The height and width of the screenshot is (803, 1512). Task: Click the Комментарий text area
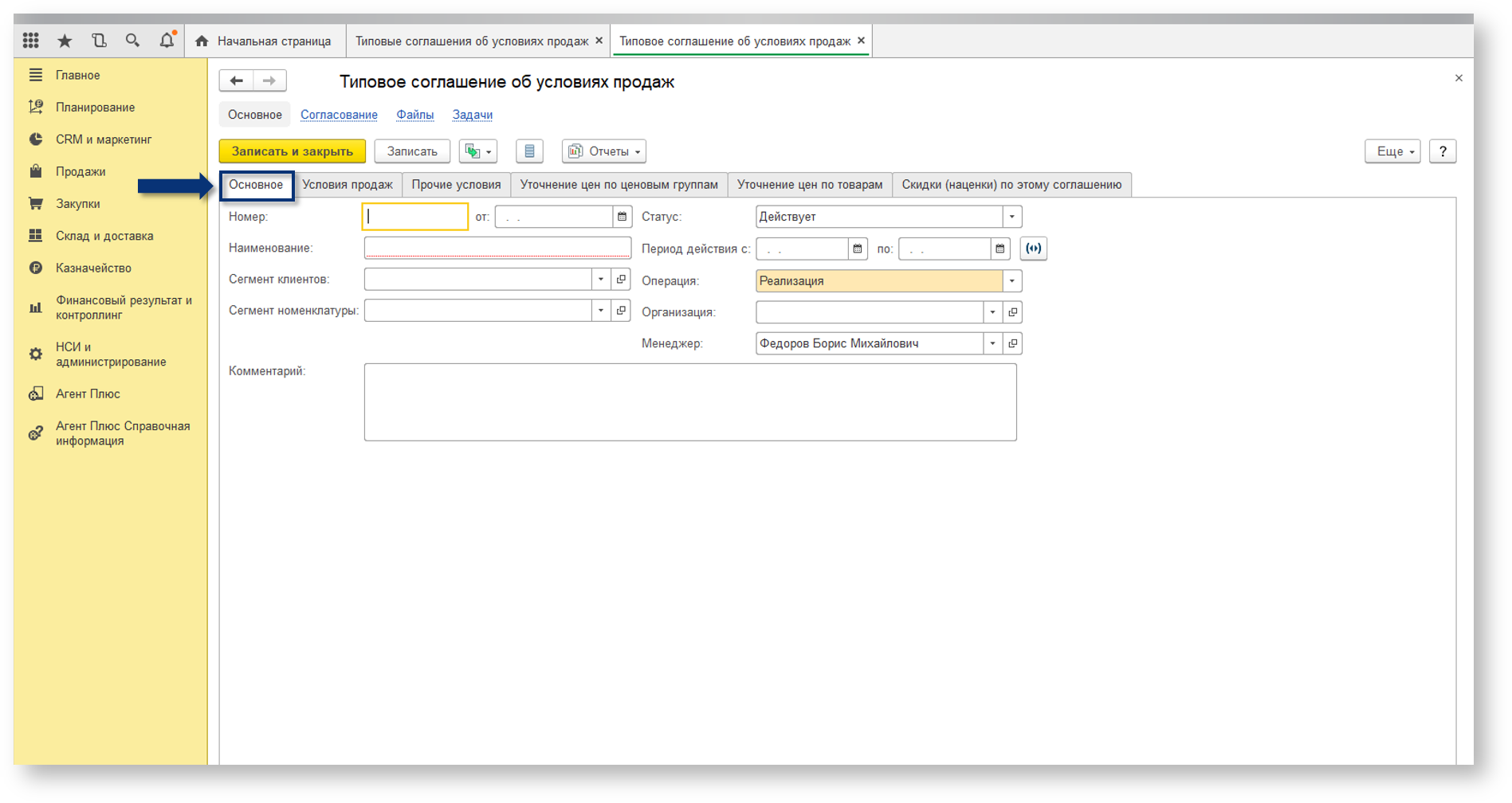click(x=690, y=402)
